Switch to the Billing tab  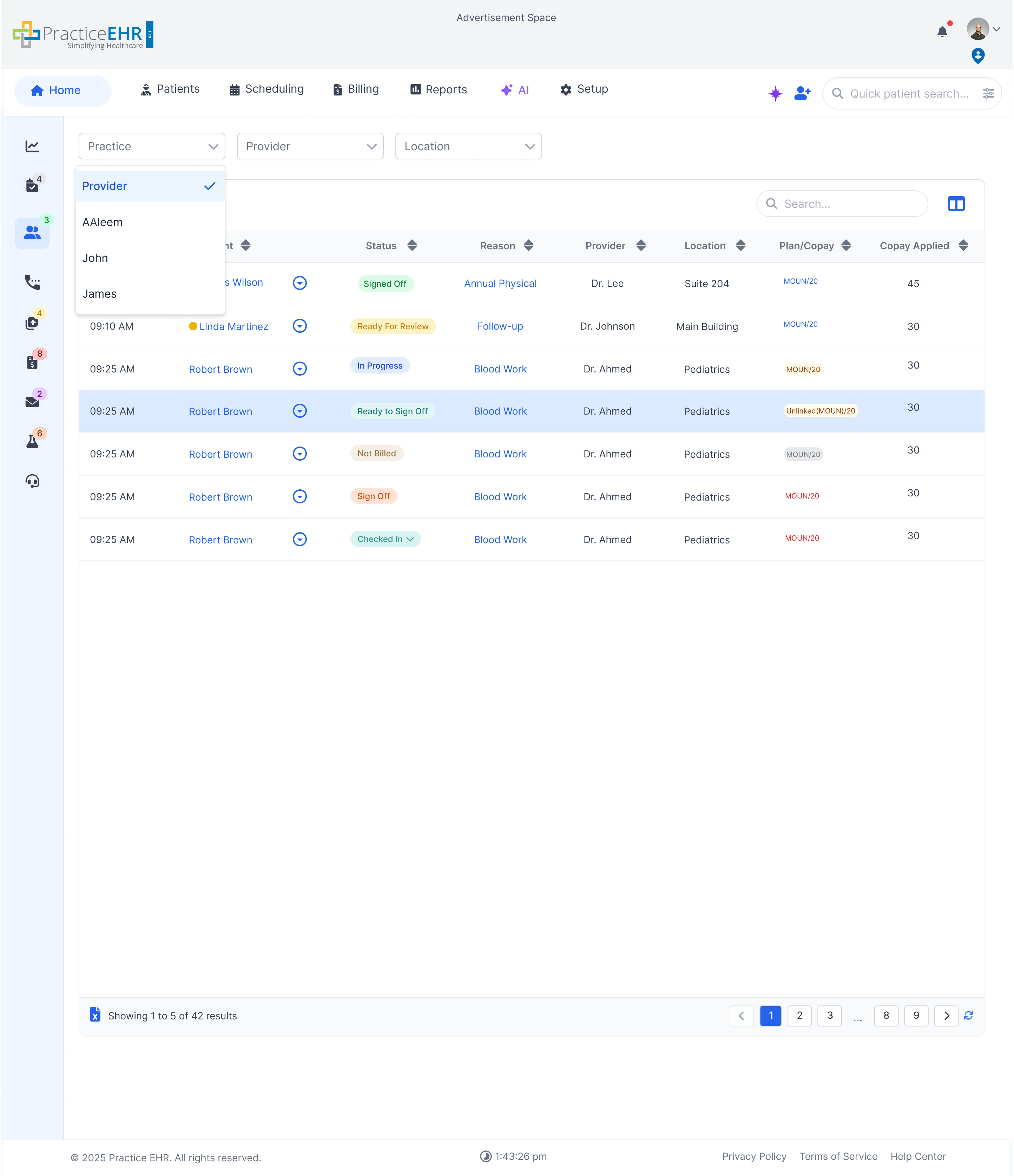[355, 89]
